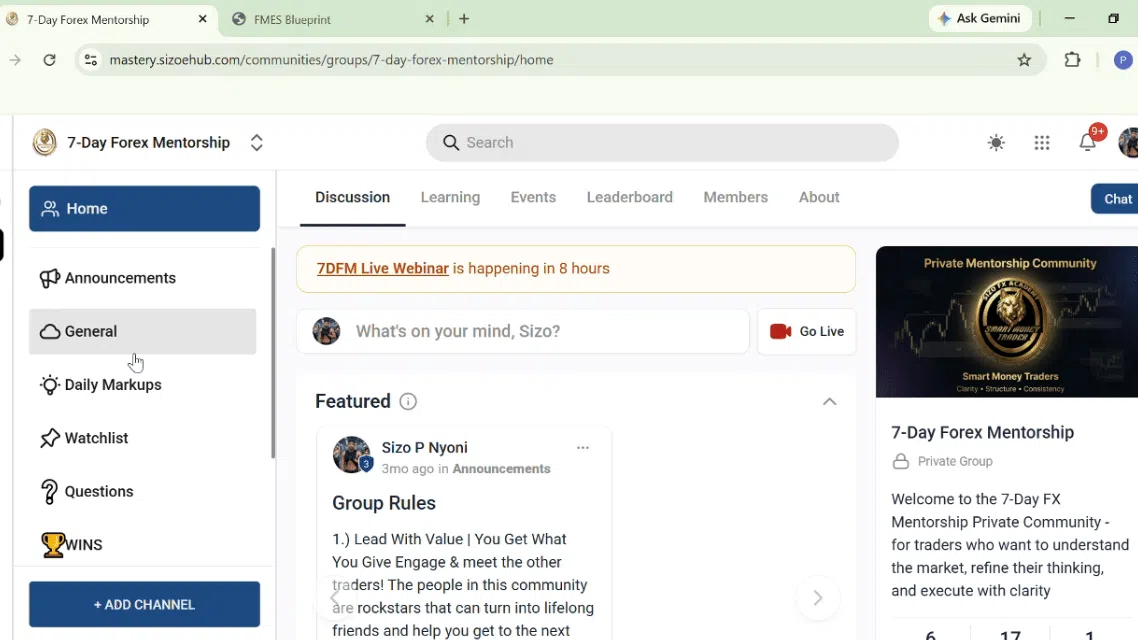The image size is (1138, 640).
Task: Toggle the light/dark theme sun icon
Action: tap(996, 143)
